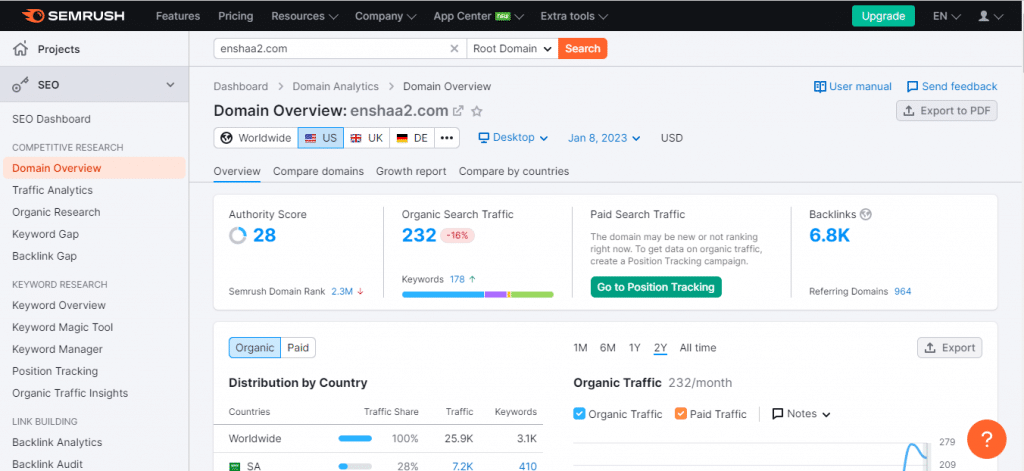1024x471 pixels.
Task: Open the Jan 8, 2023 date picker
Action: point(604,138)
